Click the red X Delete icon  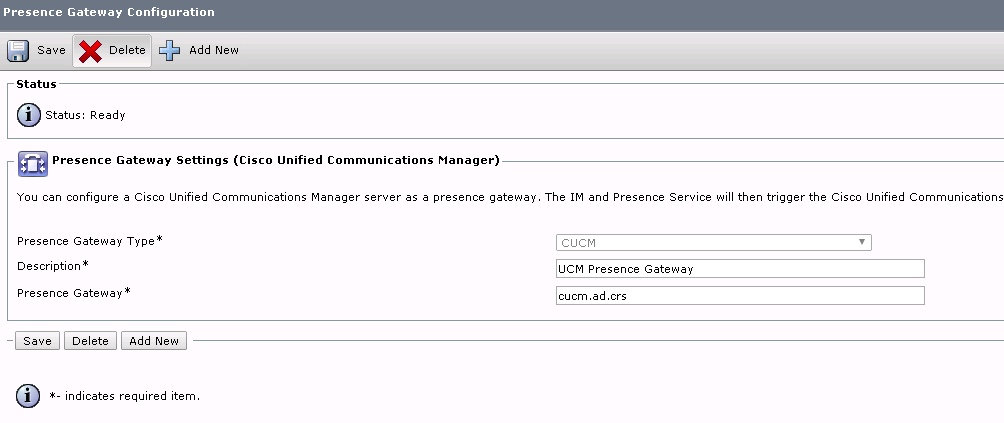tap(90, 51)
